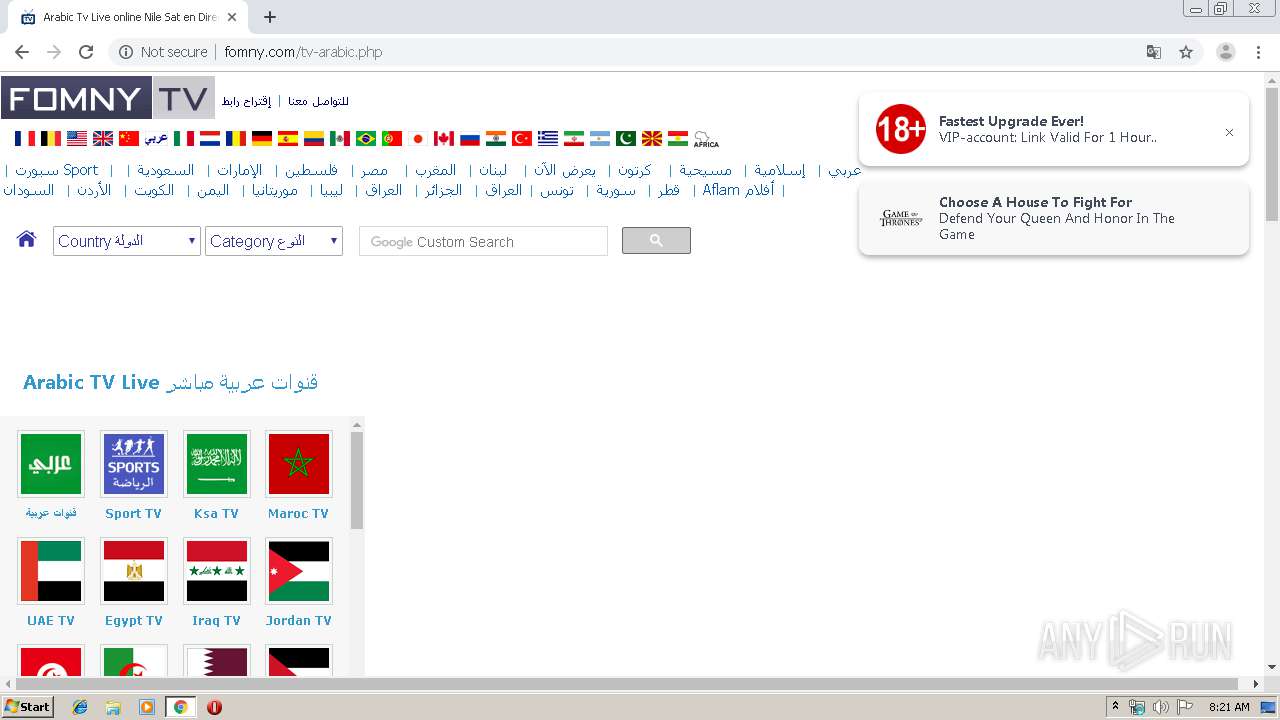Open the مصر menu link
The width and height of the screenshot is (1280, 720).
(x=375, y=170)
